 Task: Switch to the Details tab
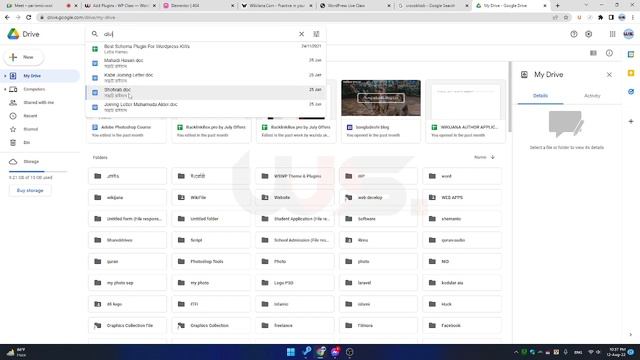(x=540, y=96)
